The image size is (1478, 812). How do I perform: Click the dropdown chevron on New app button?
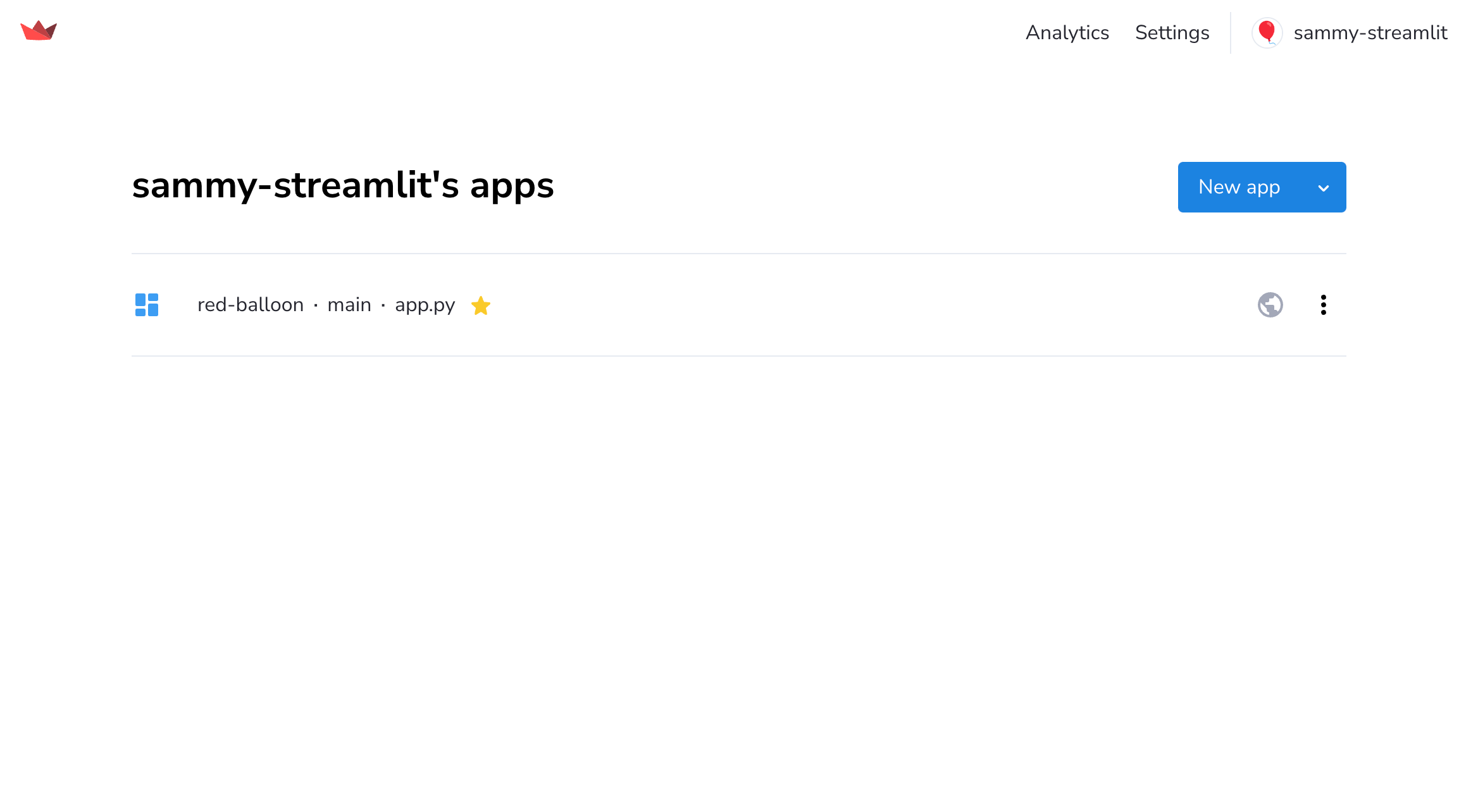tap(1325, 187)
